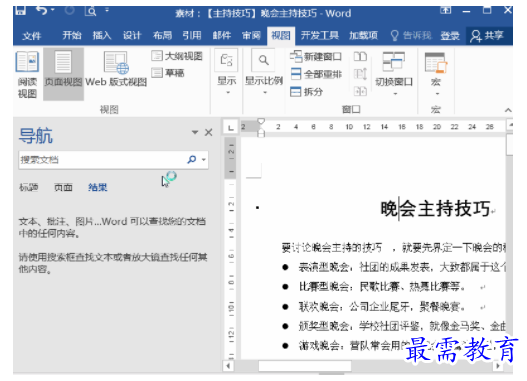Collapse the ribbon with the chevron
The height and width of the screenshot is (381, 527).
pyautogui.click(x=508, y=110)
